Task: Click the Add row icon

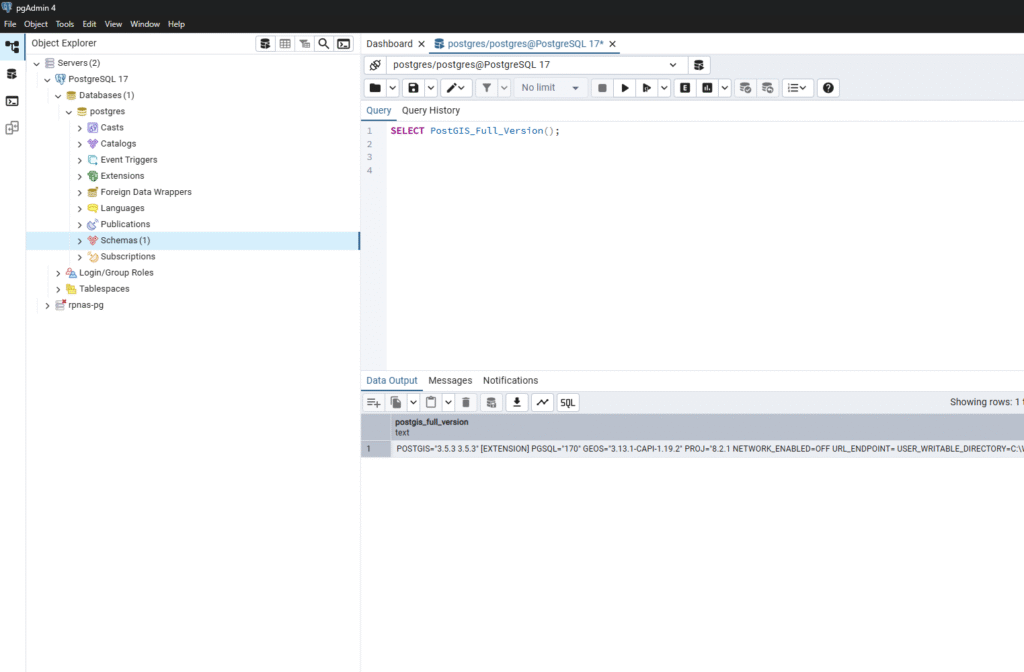Action: point(373,402)
